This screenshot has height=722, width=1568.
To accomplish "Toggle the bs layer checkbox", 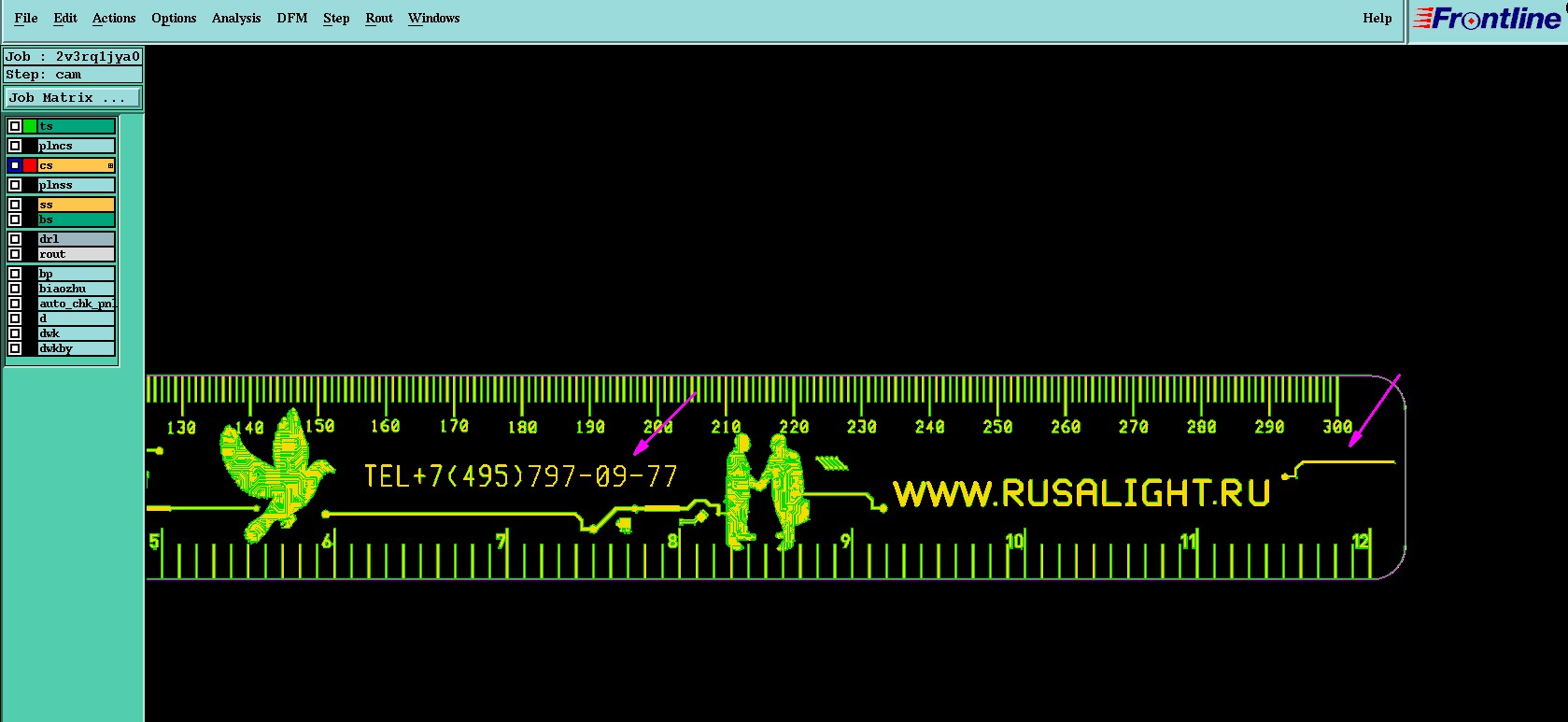I will pyautogui.click(x=15, y=219).
